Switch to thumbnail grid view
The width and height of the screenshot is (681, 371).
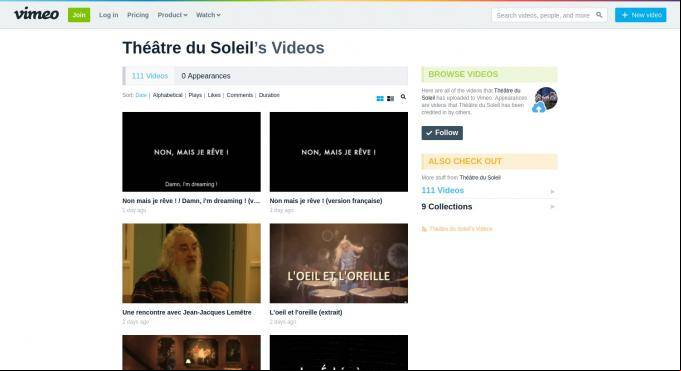point(380,99)
